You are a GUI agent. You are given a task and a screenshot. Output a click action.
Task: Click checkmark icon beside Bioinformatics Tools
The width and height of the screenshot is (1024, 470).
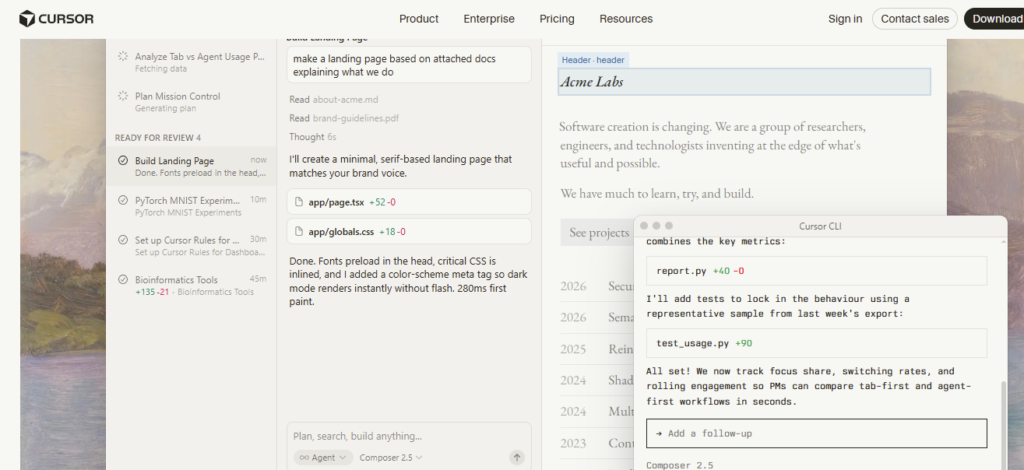pos(123,279)
